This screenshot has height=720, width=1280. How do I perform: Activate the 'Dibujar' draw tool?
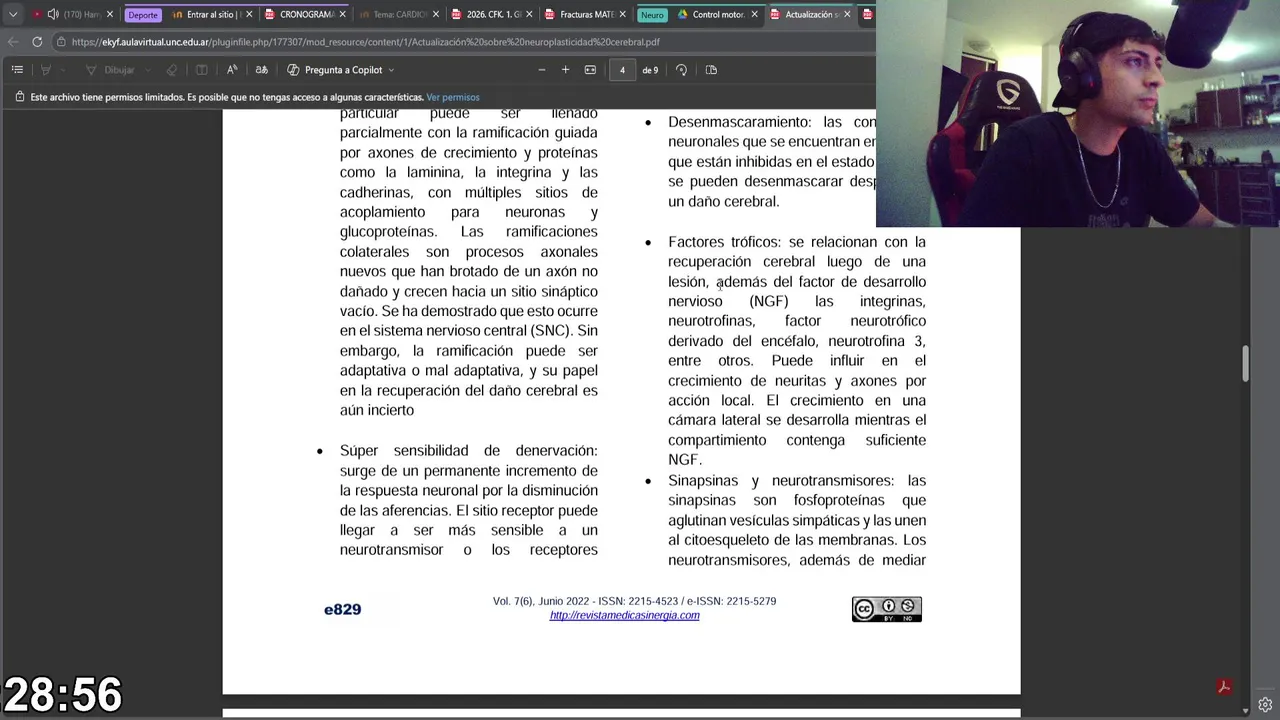(110, 70)
